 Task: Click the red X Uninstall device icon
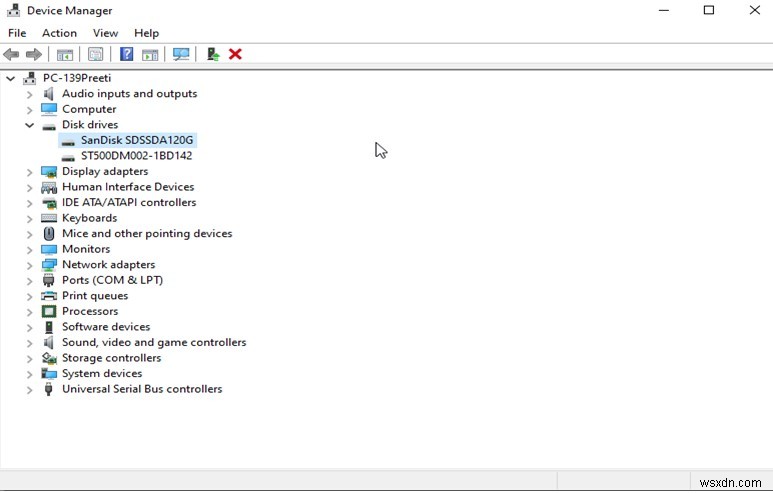pyautogui.click(x=235, y=54)
